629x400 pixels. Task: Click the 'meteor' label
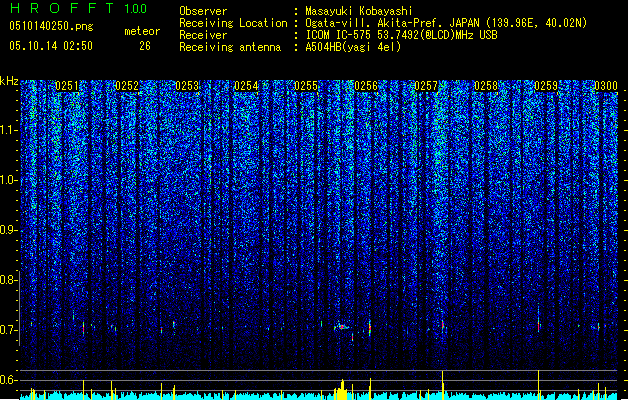142,31
